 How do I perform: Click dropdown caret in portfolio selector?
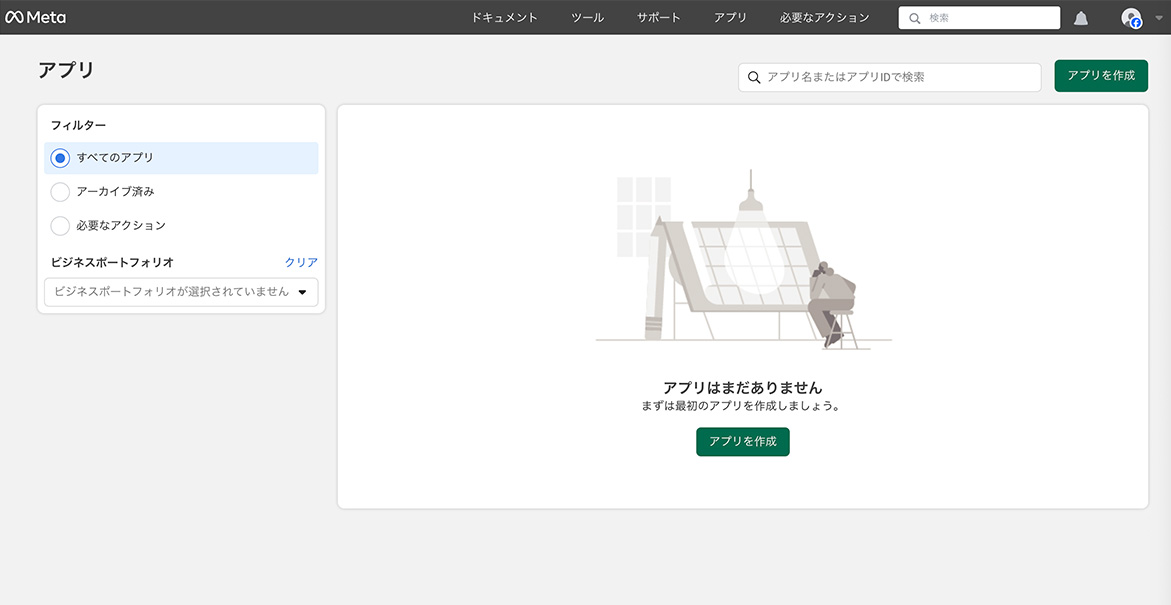[303, 292]
